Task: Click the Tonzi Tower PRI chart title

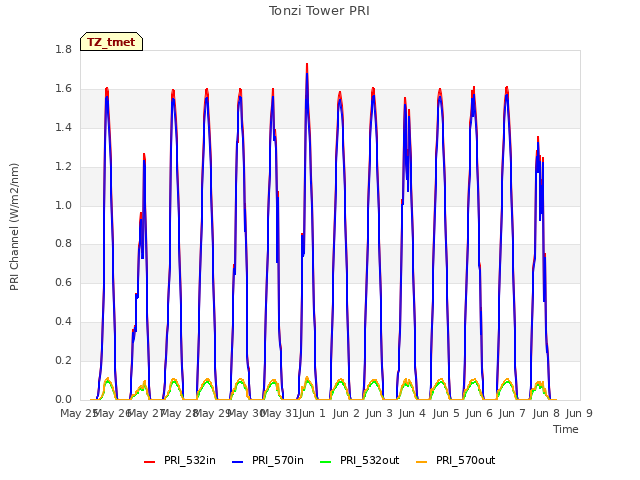Action: coord(319,11)
